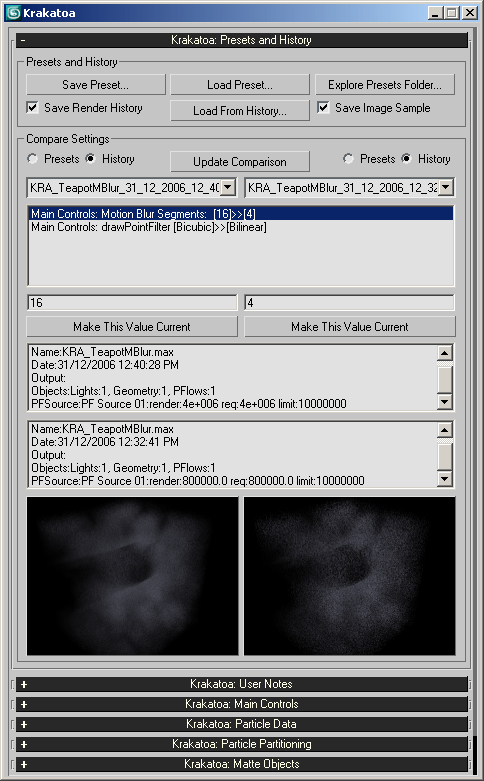The width and height of the screenshot is (484, 781).
Task: Close the Krakatoa window
Action: coord(470,13)
